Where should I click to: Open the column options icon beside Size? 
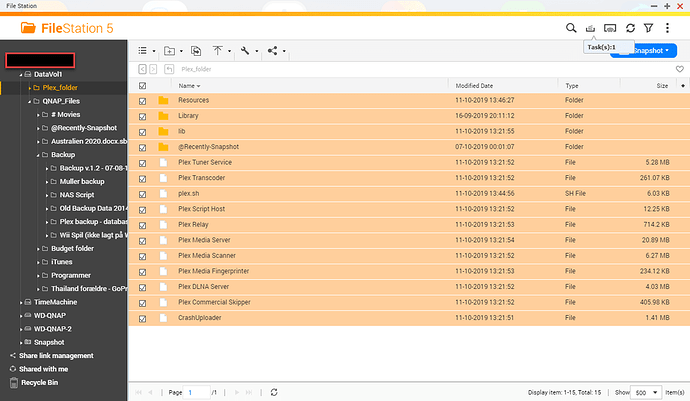[683, 86]
